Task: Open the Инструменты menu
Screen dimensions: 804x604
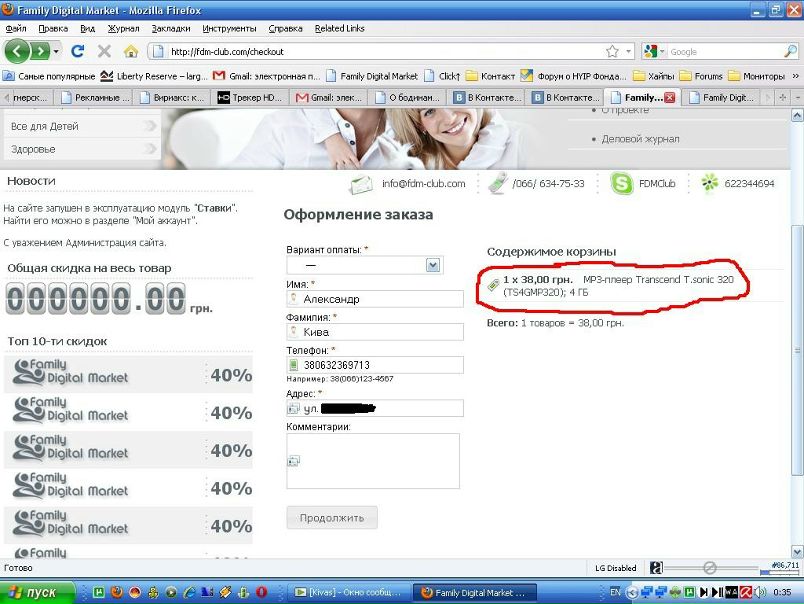Action: point(229,29)
